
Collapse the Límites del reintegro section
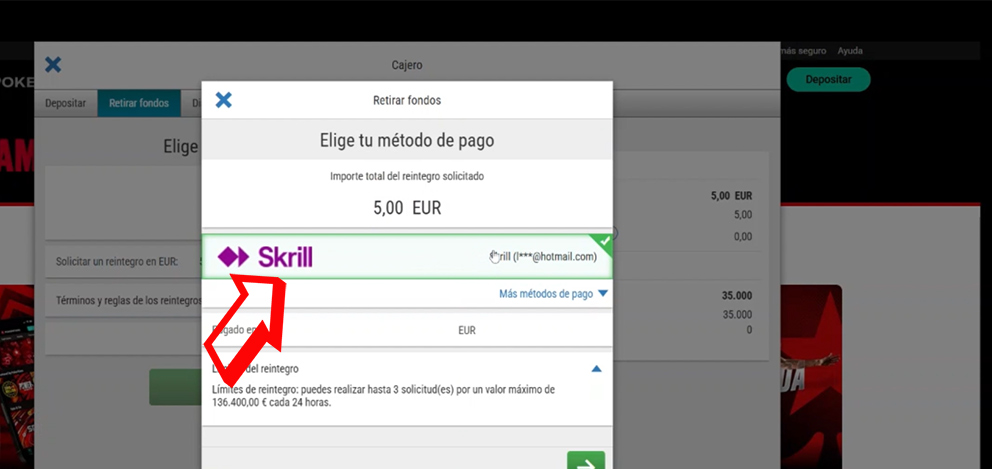(x=596, y=369)
